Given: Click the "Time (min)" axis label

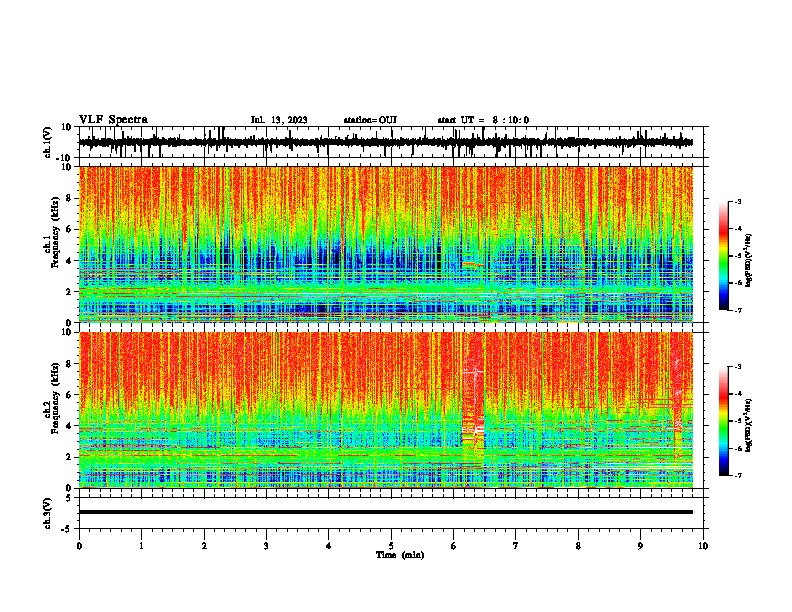Looking at the screenshot, I should pyautogui.click(x=400, y=555).
